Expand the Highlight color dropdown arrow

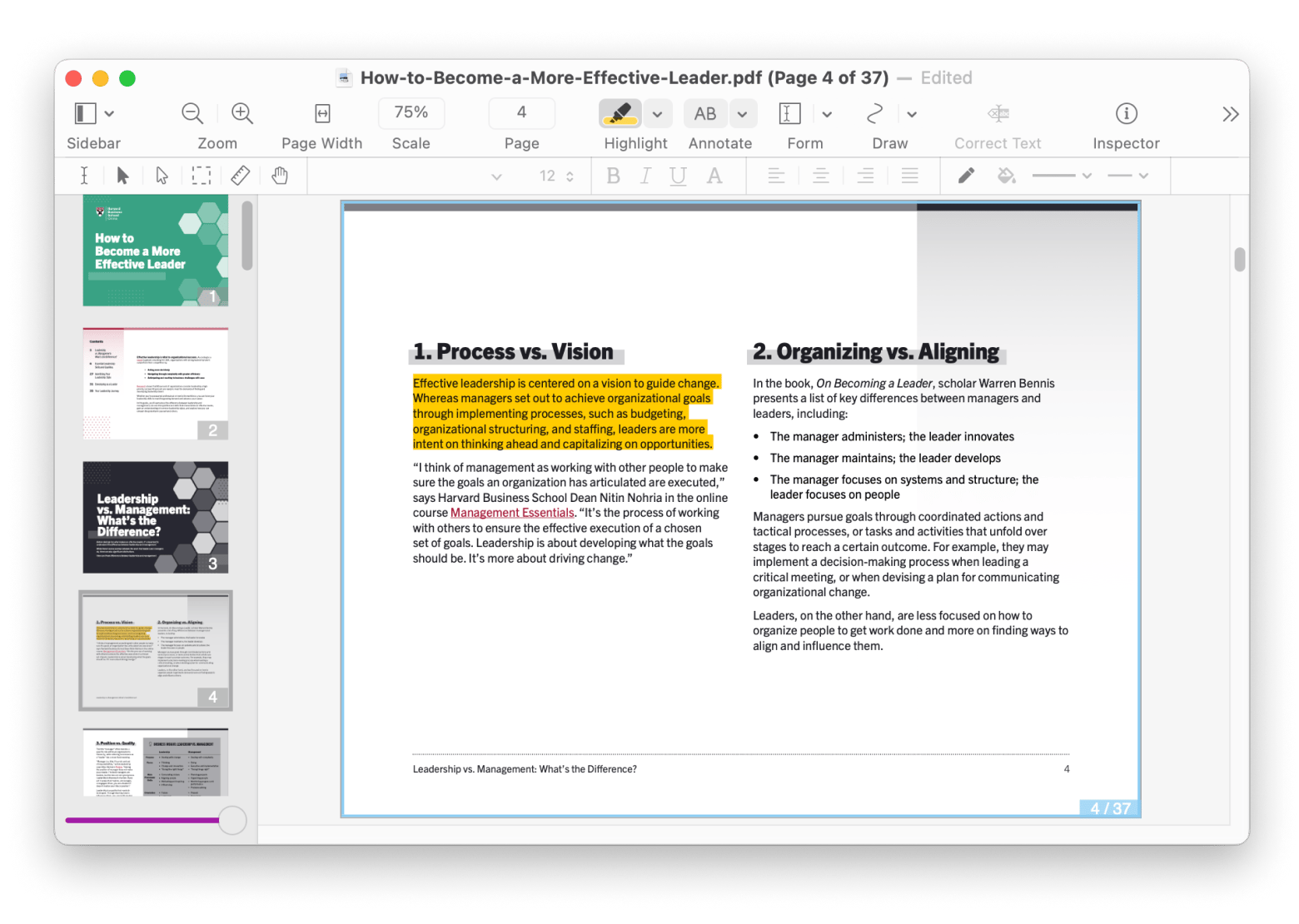658,114
